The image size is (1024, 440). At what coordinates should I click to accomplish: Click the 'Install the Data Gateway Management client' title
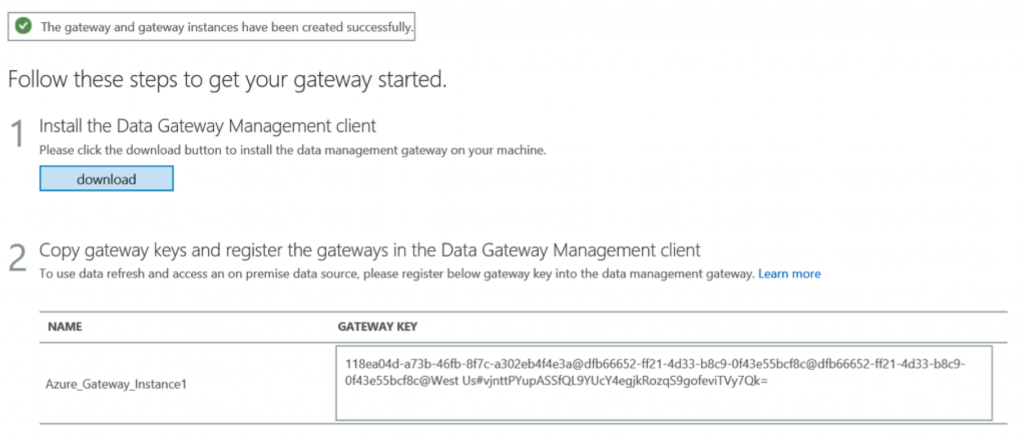(207, 126)
